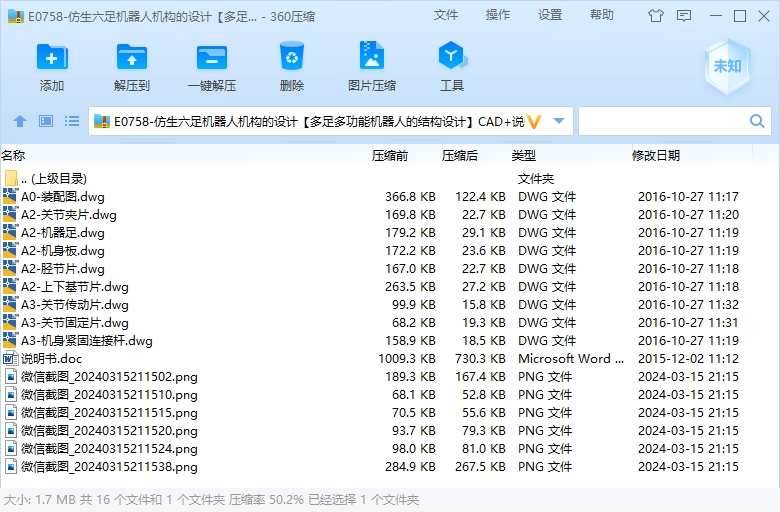The image size is (780, 512).
Task: Open the 解压到 (Extract to) tool
Action: pyautogui.click(x=132, y=57)
